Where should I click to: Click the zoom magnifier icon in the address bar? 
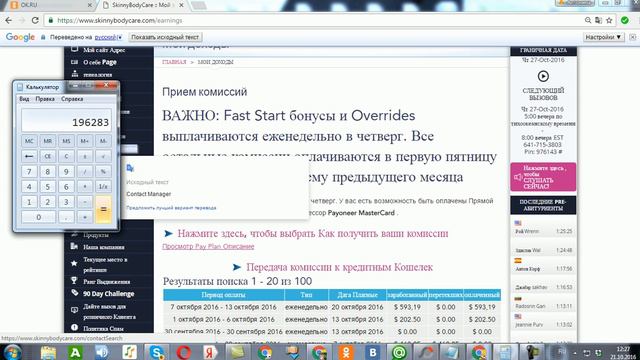coord(588,20)
